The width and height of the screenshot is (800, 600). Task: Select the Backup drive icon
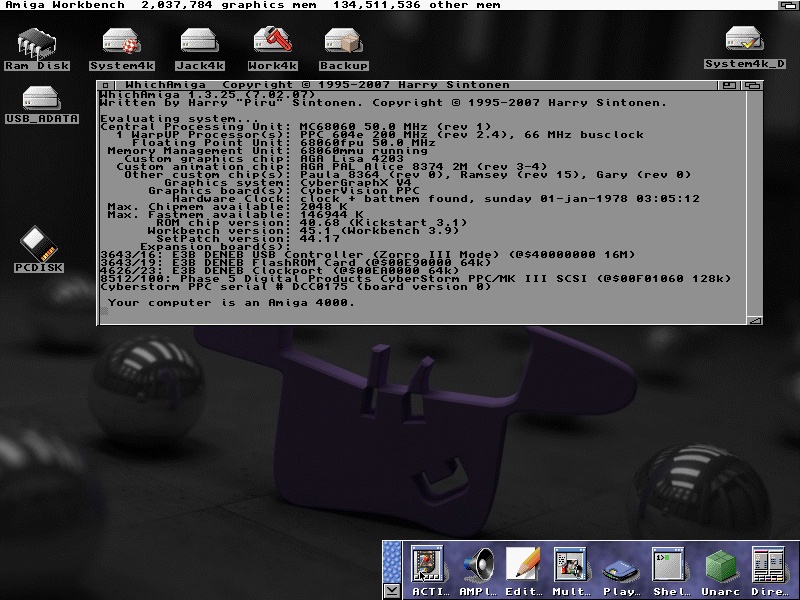pyautogui.click(x=343, y=44)
